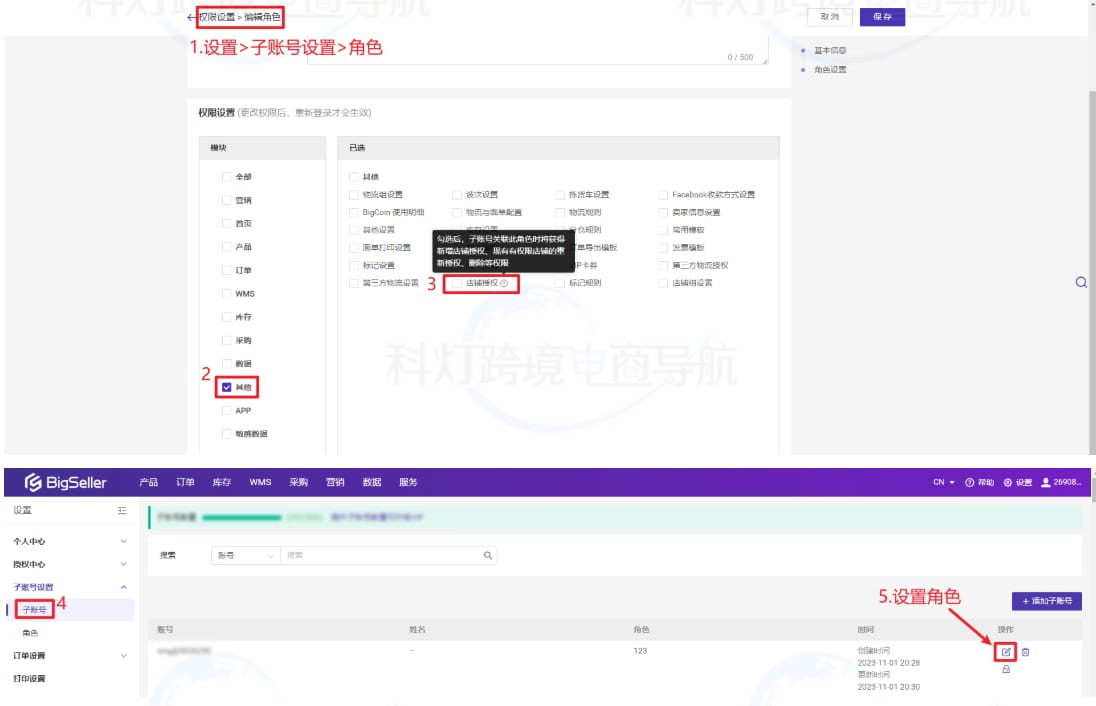This screenshot has height=706, width=1096.
Task: Check the 店铺授权 checkbox
Action: click(457, 284)
